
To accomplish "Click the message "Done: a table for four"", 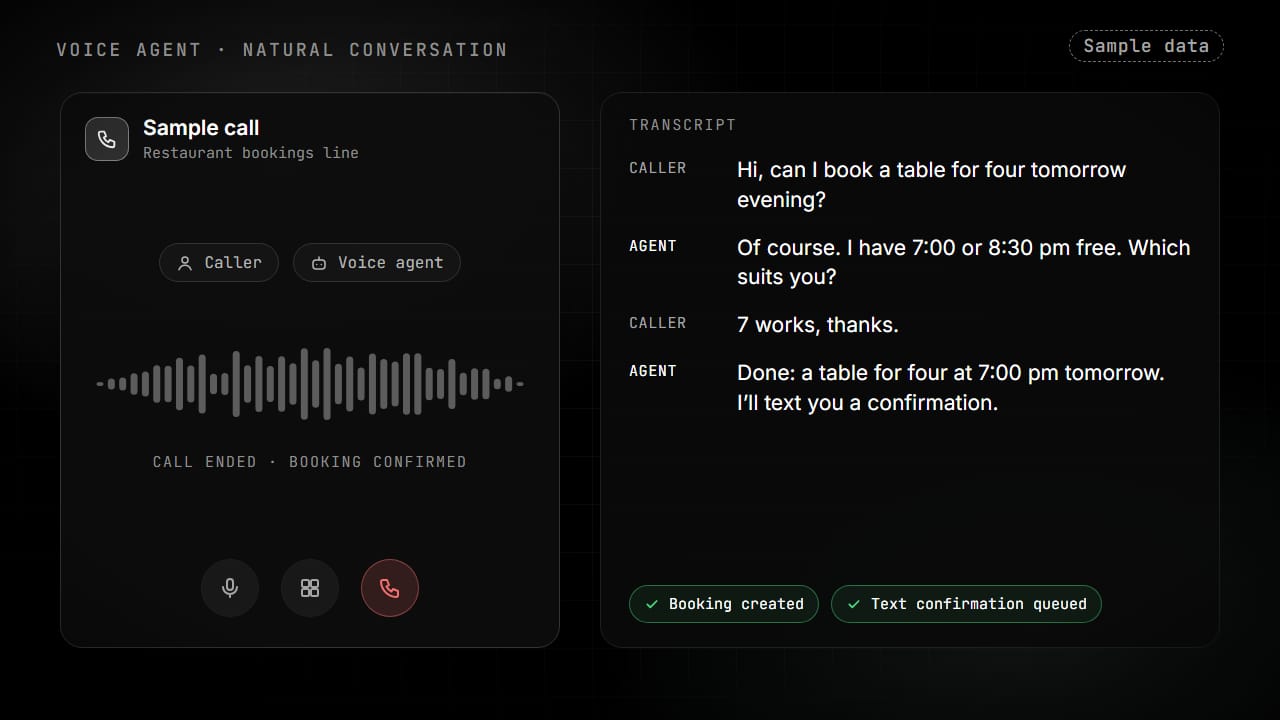I will click(x=951, y=388).
